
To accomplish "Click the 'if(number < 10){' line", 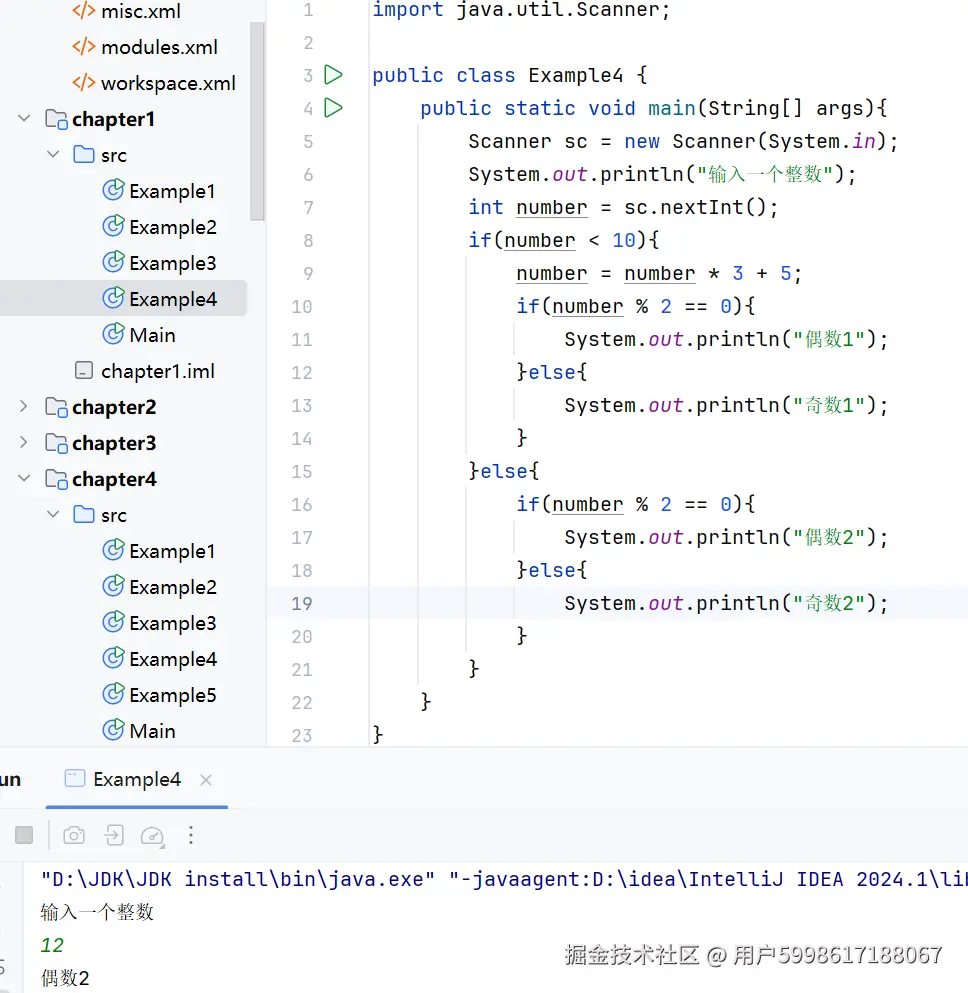I will pos(563,240).
